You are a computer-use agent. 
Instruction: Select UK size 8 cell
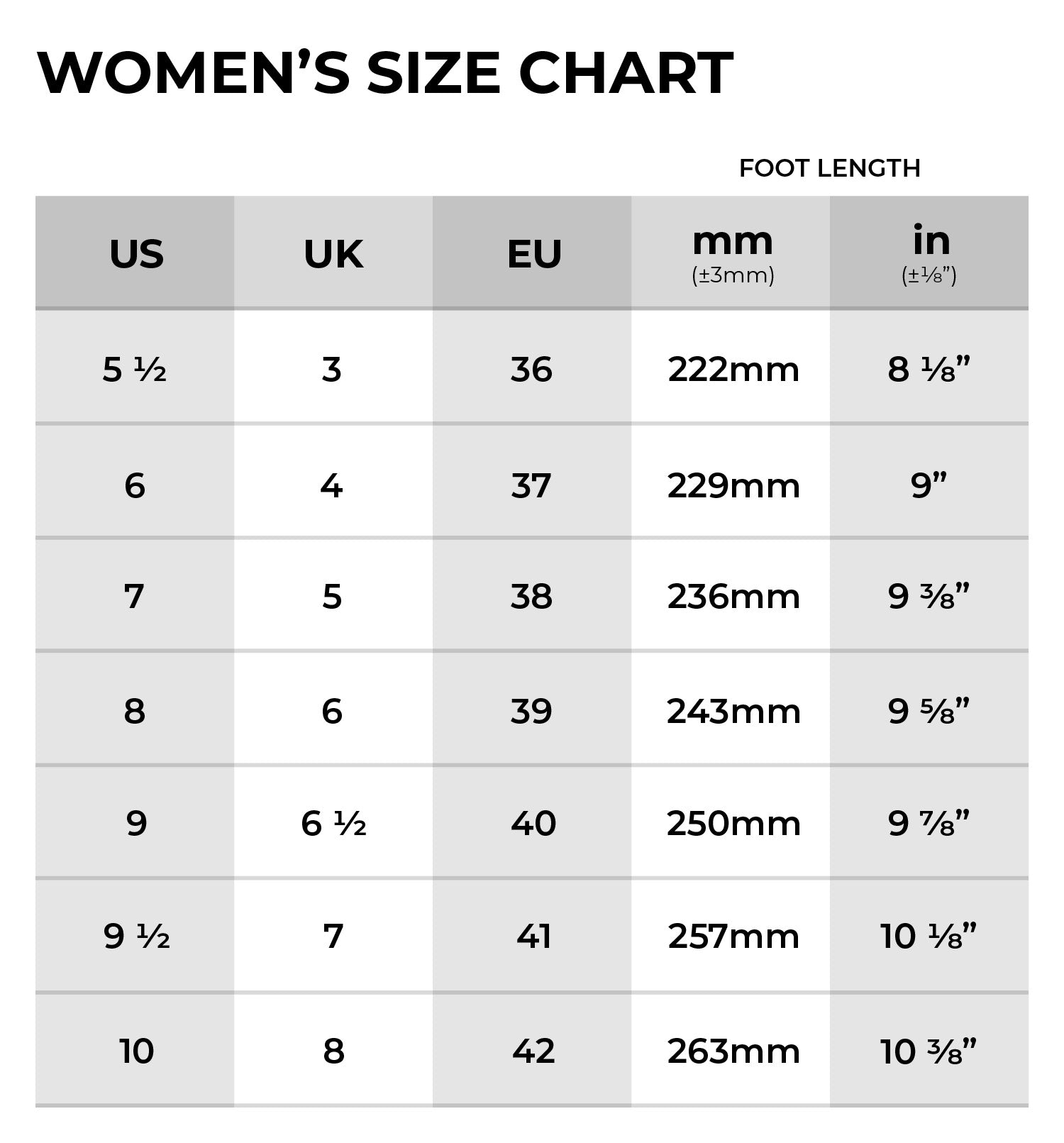333,1051
